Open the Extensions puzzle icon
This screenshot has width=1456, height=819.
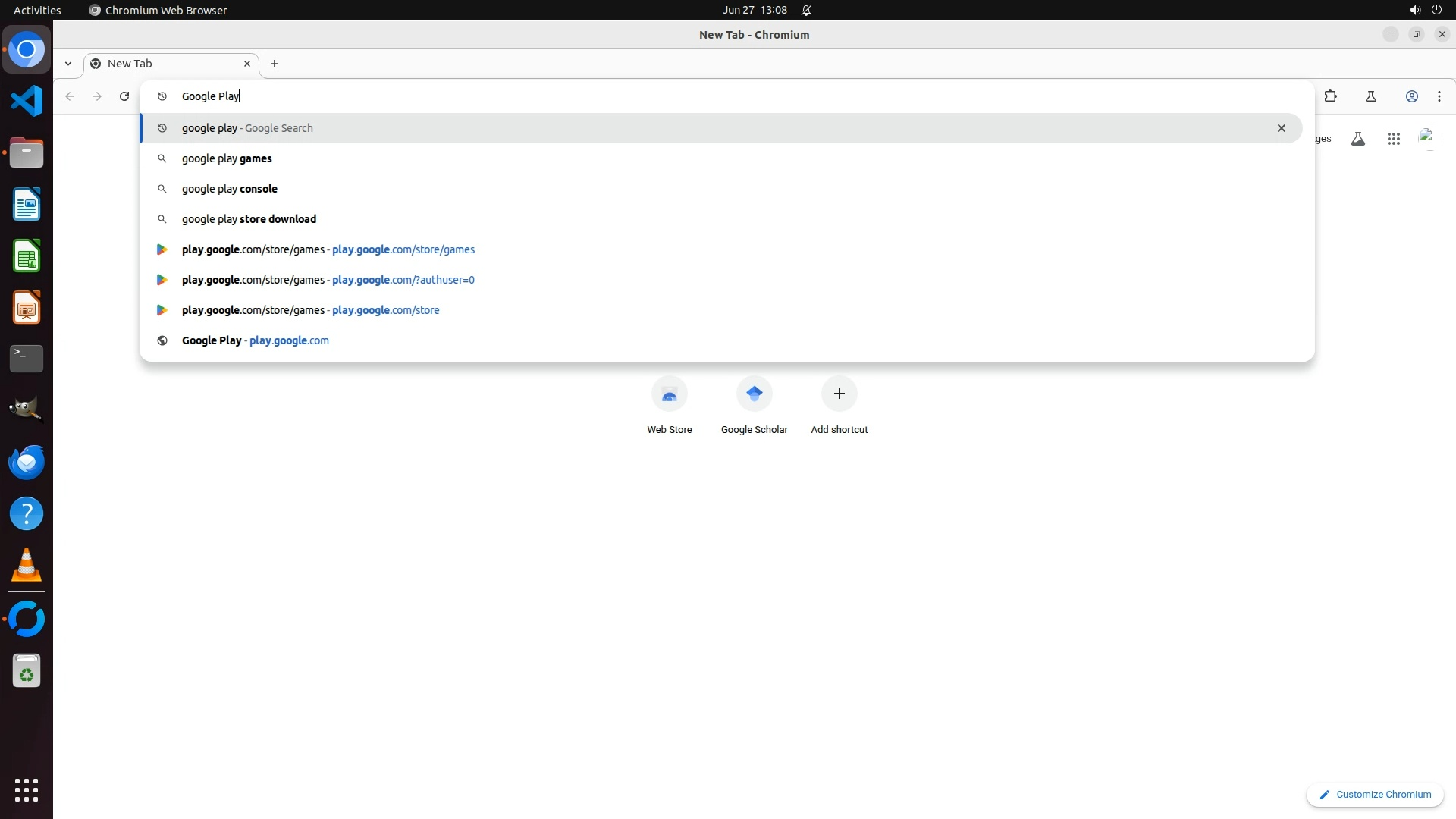(x=1330, y=96)
